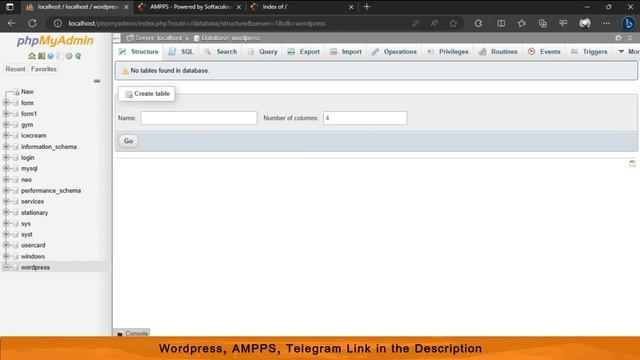Click the browser Back arrow

[11, 23]
